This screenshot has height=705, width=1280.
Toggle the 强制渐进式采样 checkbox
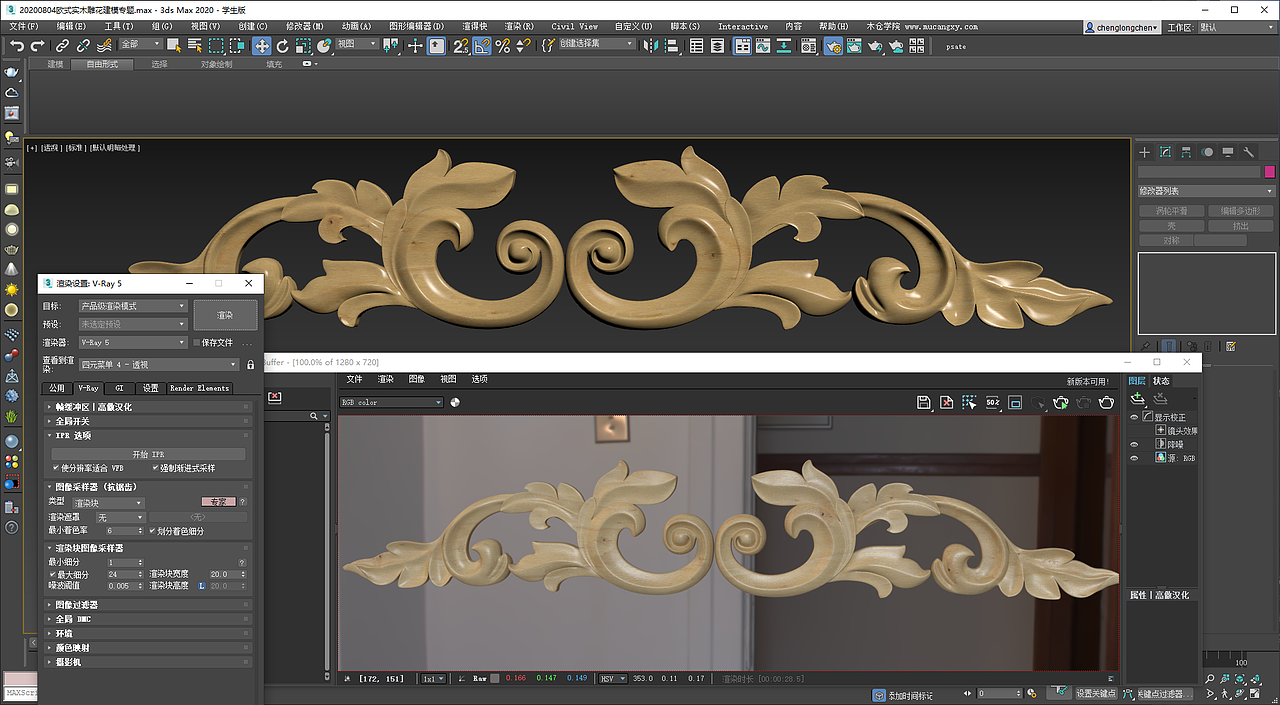coord(155,468)
